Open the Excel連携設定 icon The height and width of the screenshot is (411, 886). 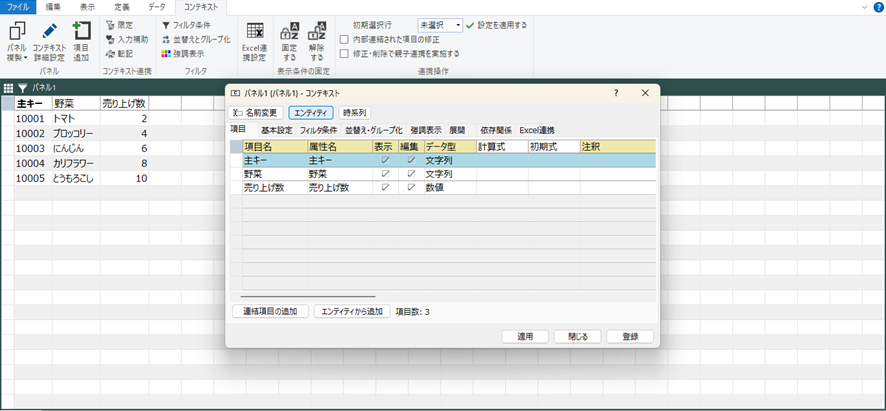click(254, 31)
